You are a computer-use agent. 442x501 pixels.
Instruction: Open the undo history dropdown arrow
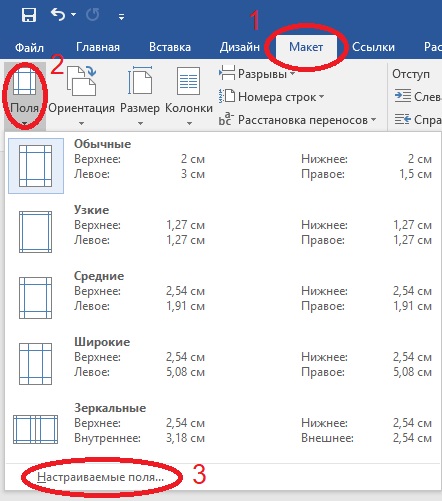tap(74, 15)
